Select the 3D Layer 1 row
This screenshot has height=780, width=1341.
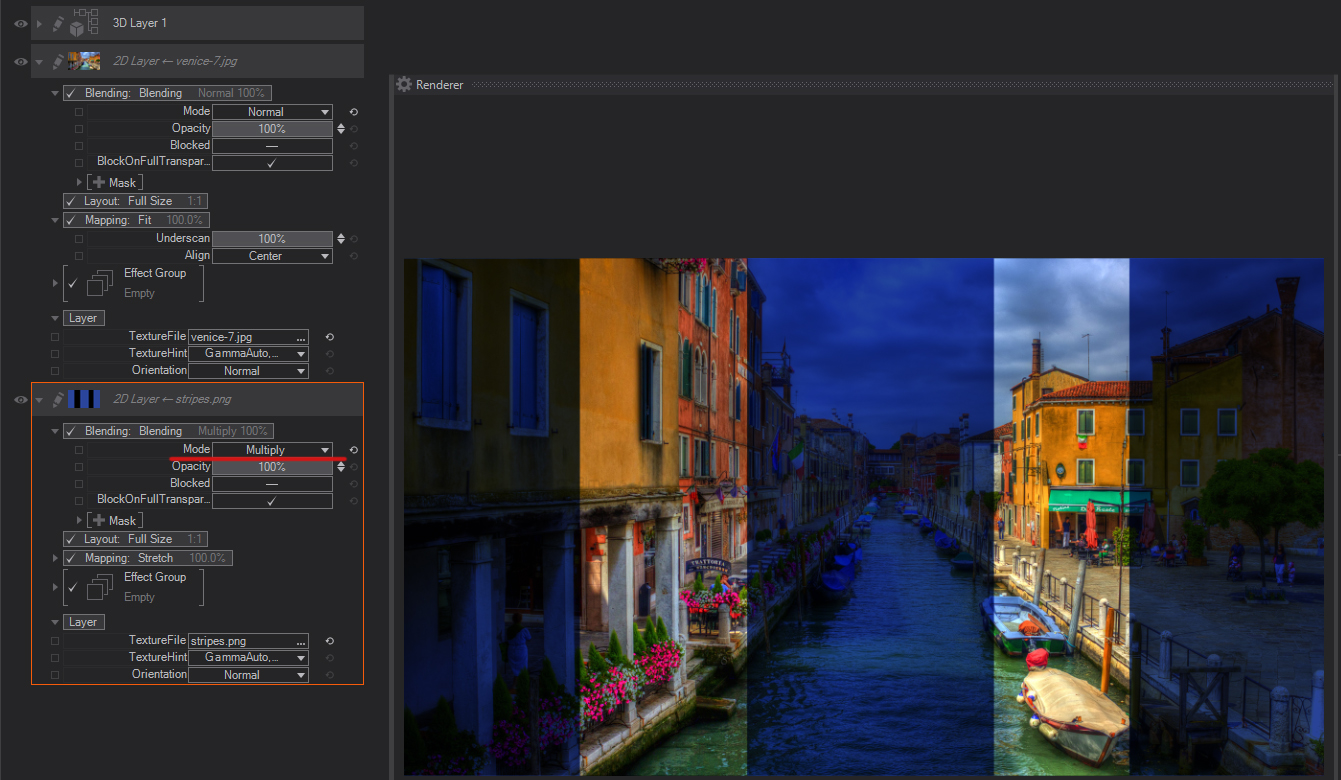tap(200, 23)
